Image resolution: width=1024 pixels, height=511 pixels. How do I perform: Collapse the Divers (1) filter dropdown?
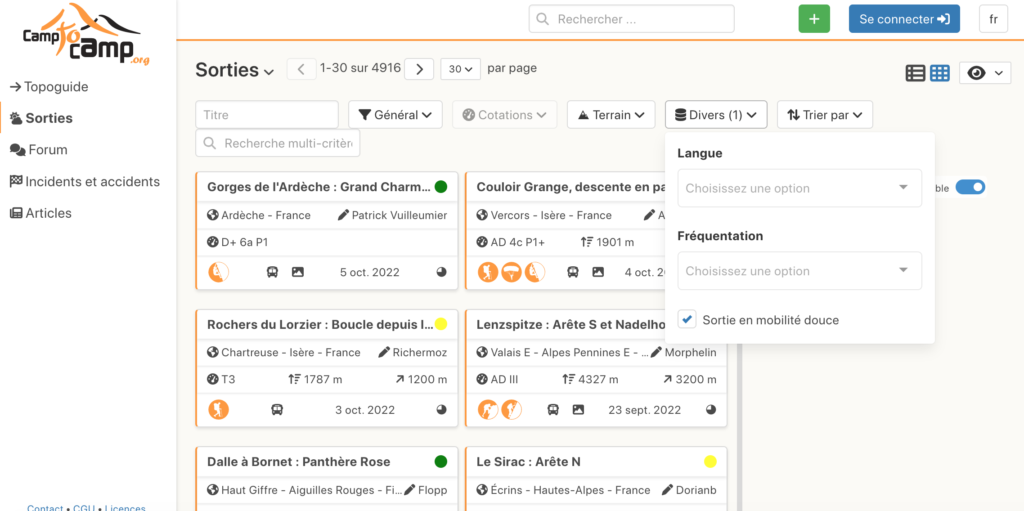pos(716,114)
